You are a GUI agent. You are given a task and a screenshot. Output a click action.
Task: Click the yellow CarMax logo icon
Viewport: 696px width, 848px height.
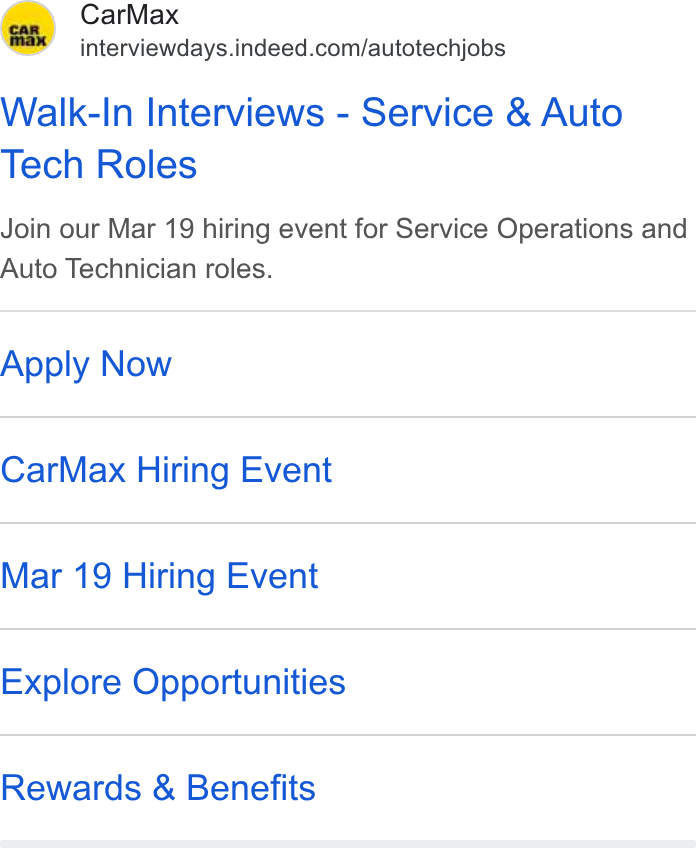pyautogui.click(x=28, y=28)
